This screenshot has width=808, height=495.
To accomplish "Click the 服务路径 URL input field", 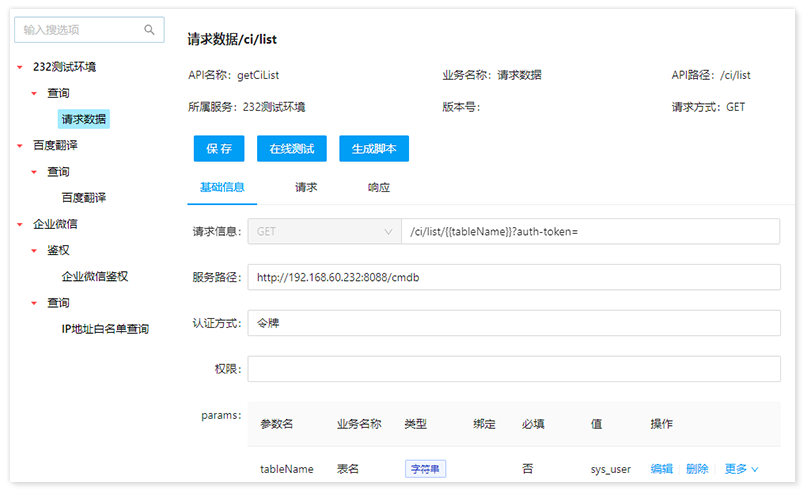I will point(513,277).
